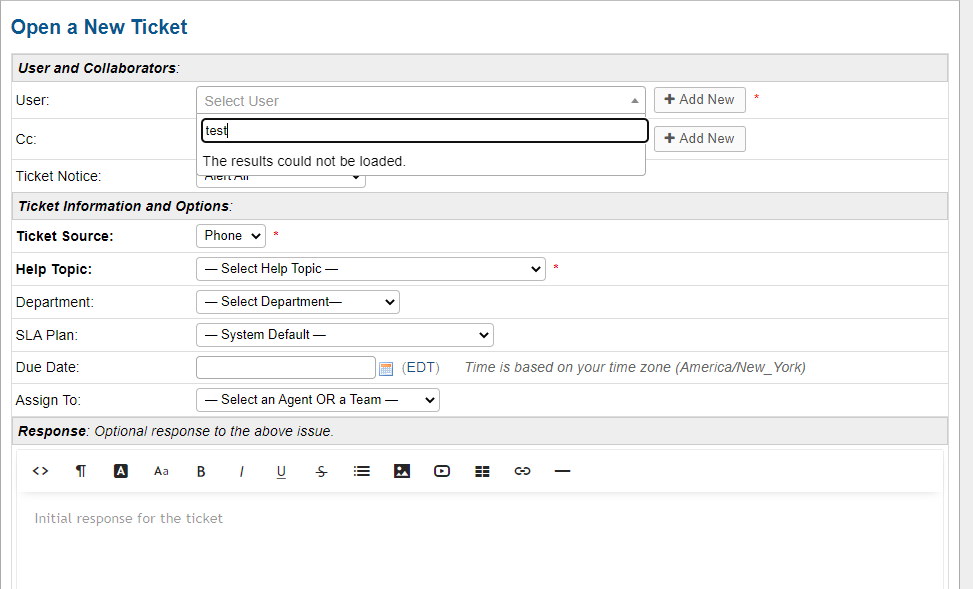Open the font size icon
Viewport: 973px width, 589px height.
(161, 471)
